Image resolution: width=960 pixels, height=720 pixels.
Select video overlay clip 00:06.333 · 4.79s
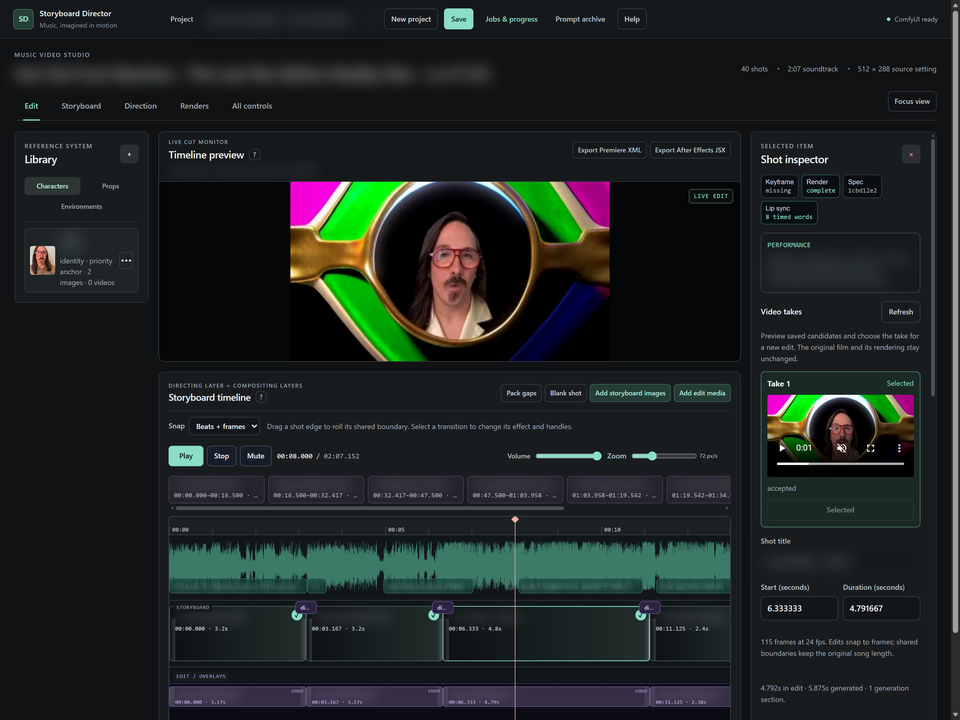[x=546, y=696]
